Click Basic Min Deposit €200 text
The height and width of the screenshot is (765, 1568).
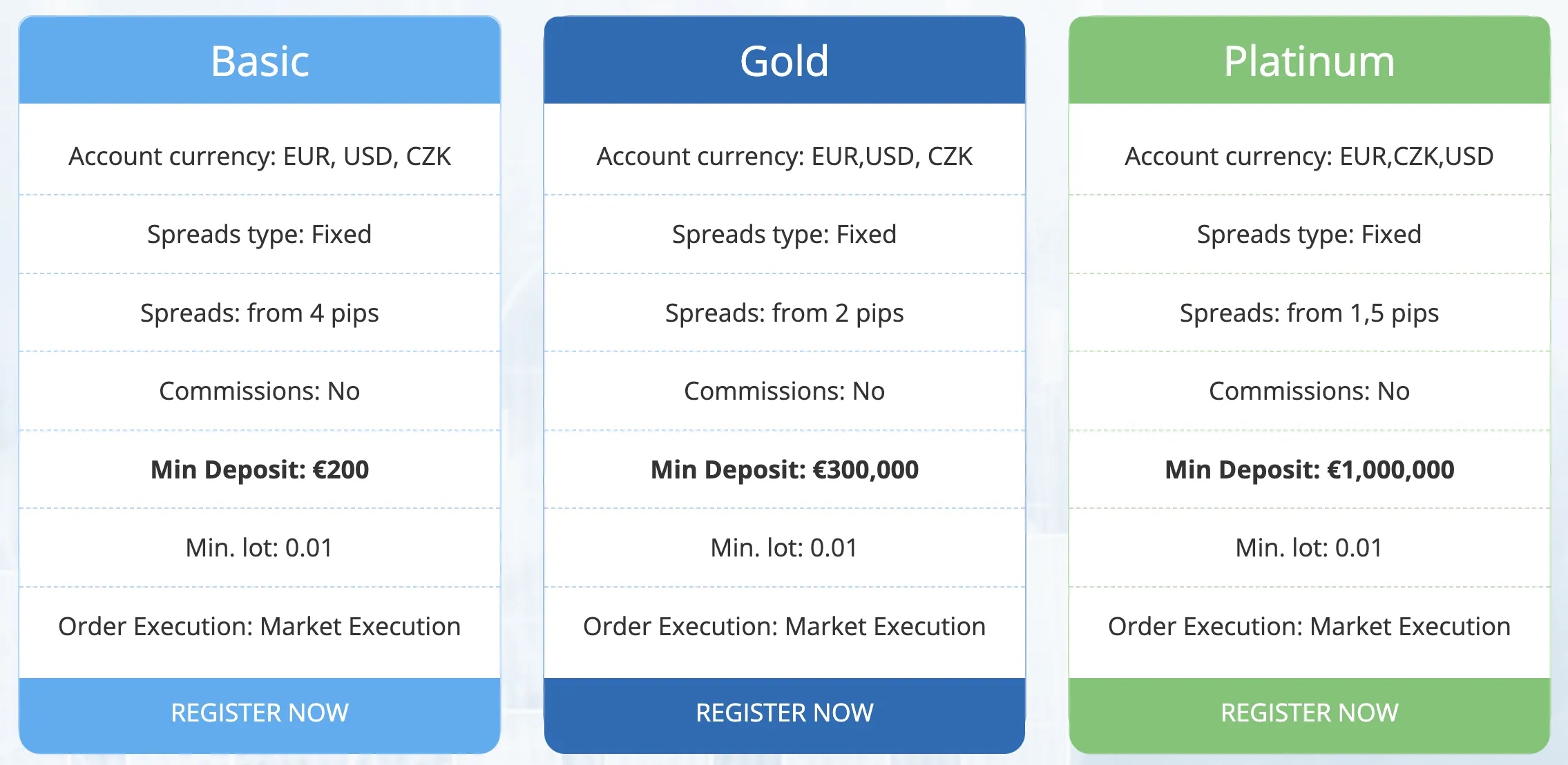260,469
